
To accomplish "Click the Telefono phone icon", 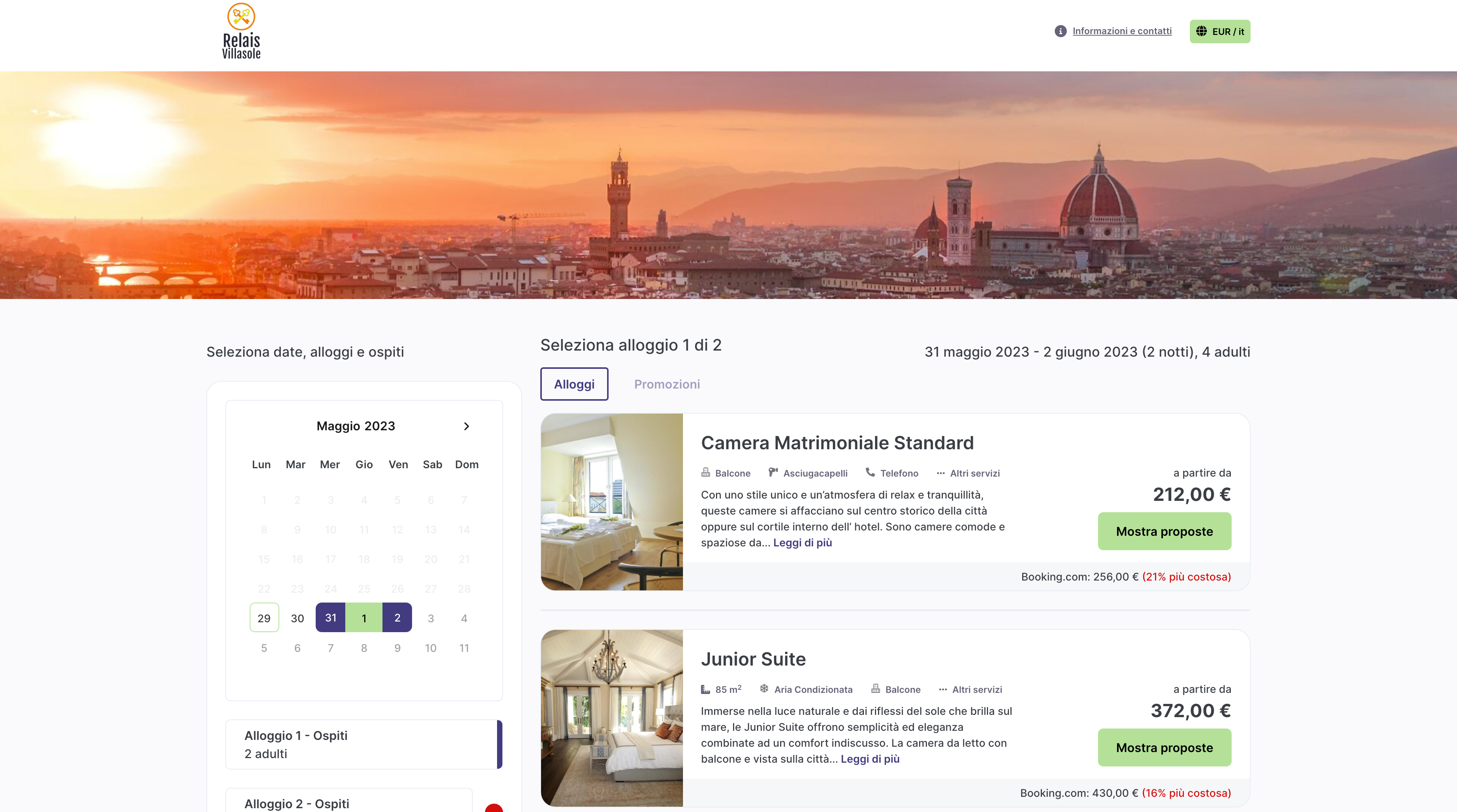I will [870, 472].
